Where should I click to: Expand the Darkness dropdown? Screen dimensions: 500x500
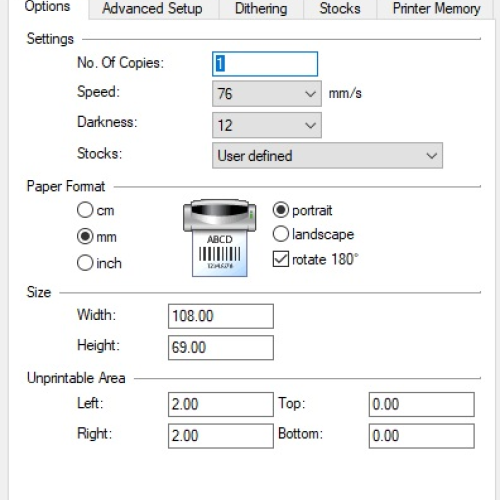267,125
